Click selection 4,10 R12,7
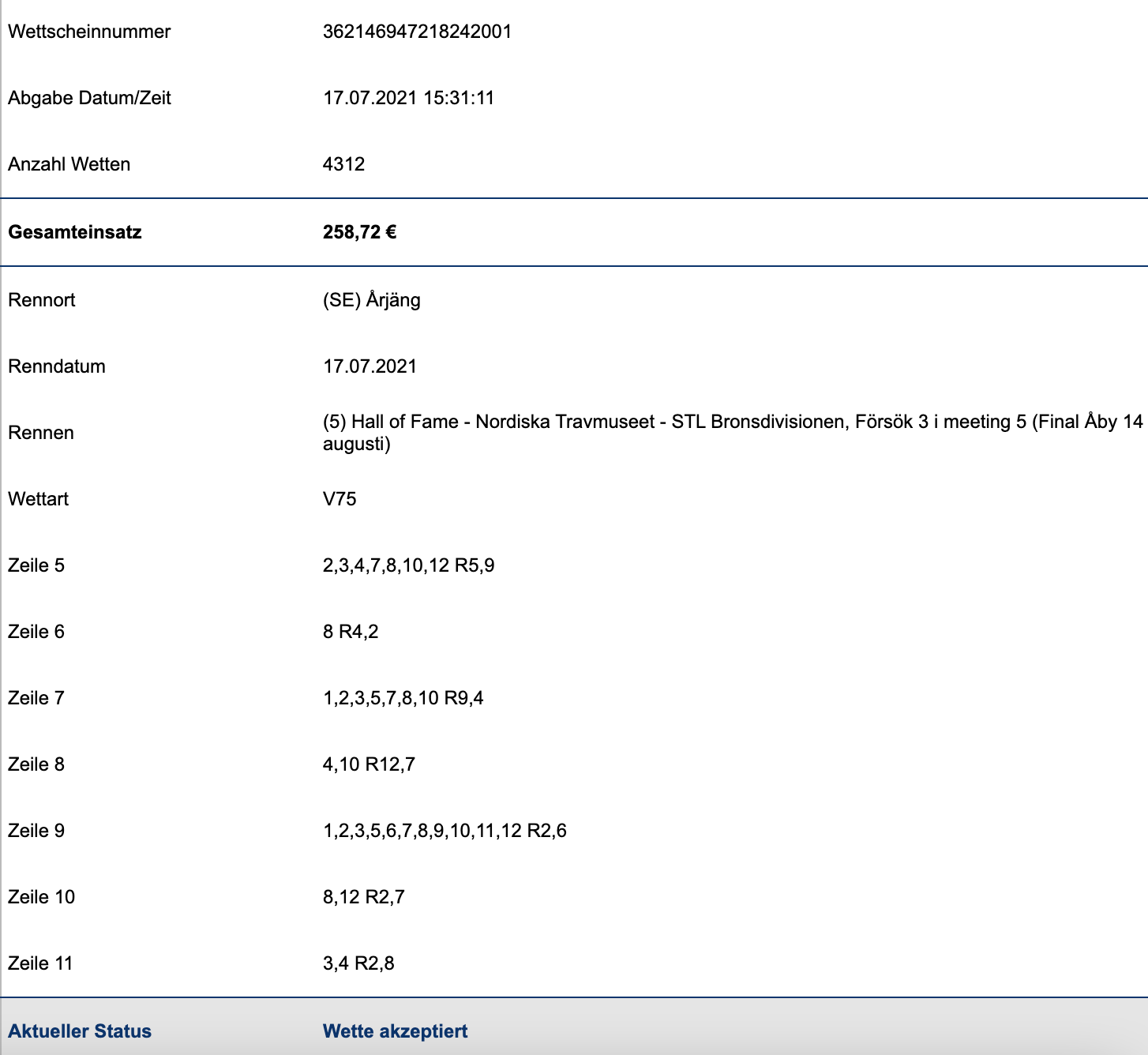This screenshot has height=1055, width=1148. click(370, 764)
